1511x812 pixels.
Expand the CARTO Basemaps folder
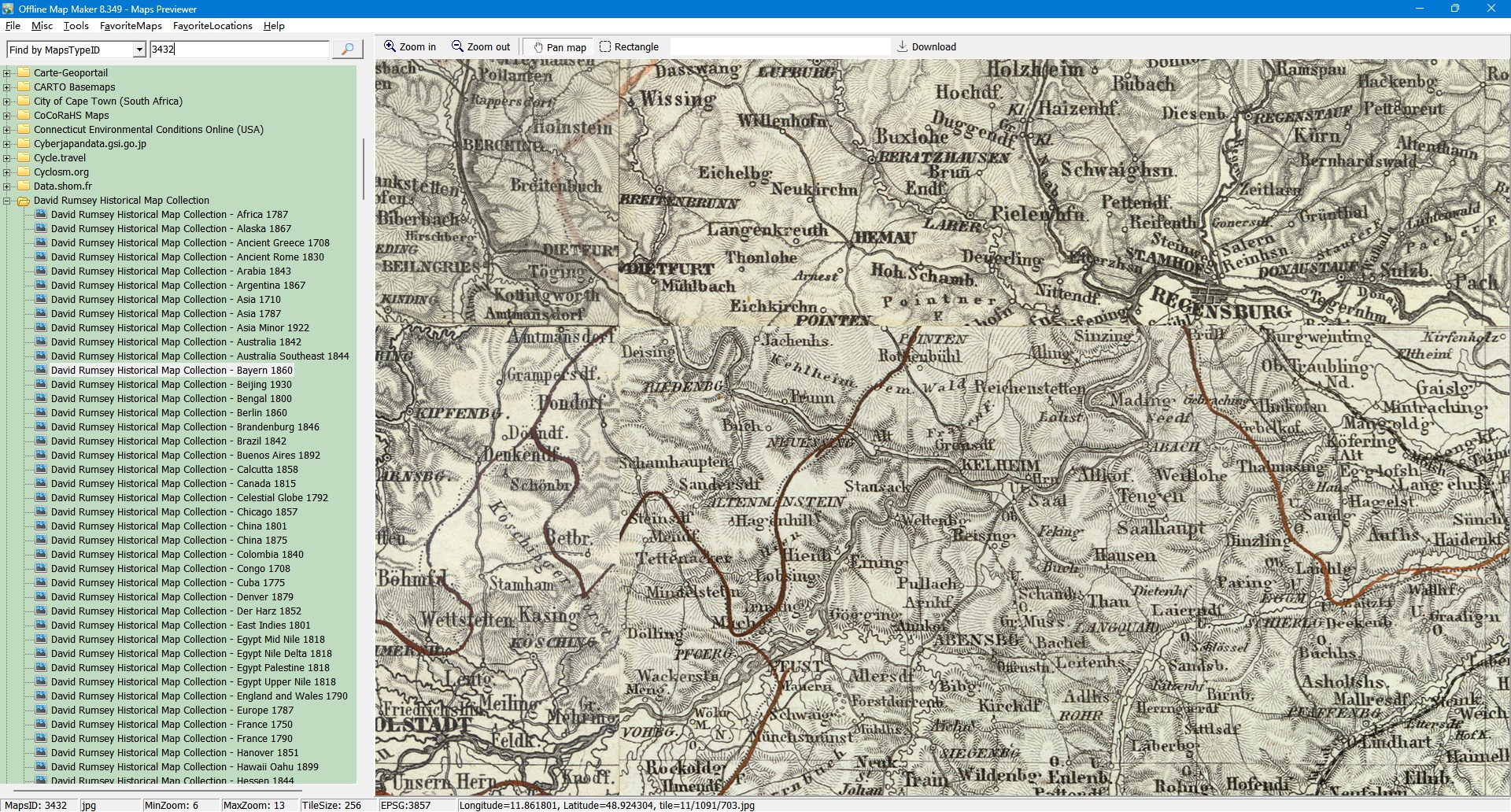pos(7,87)
